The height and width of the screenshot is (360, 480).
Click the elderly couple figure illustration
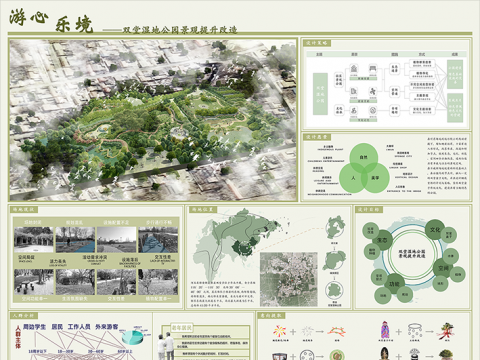point(166,347)
